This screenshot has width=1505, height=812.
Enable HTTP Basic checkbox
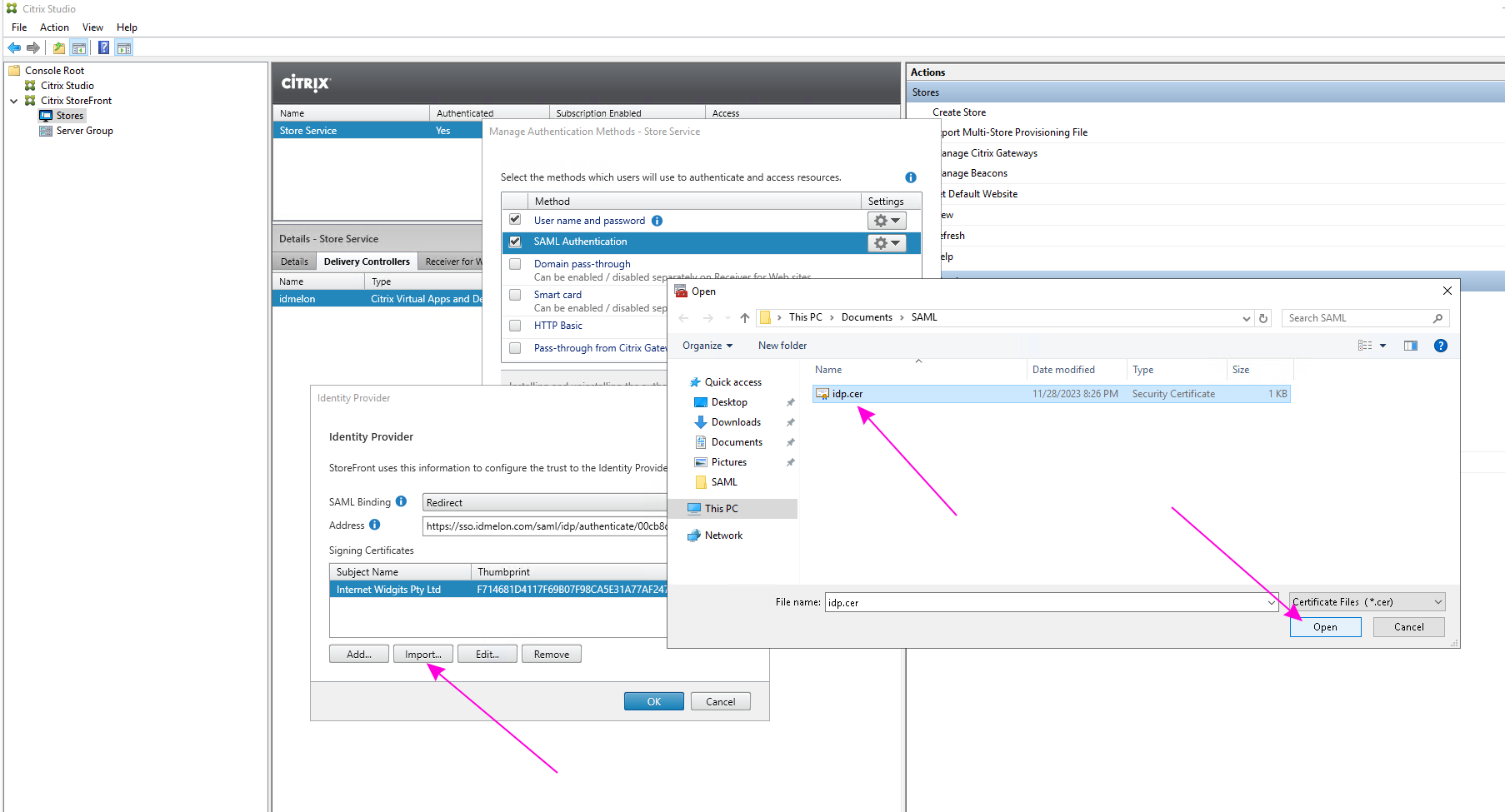point(515,326)
